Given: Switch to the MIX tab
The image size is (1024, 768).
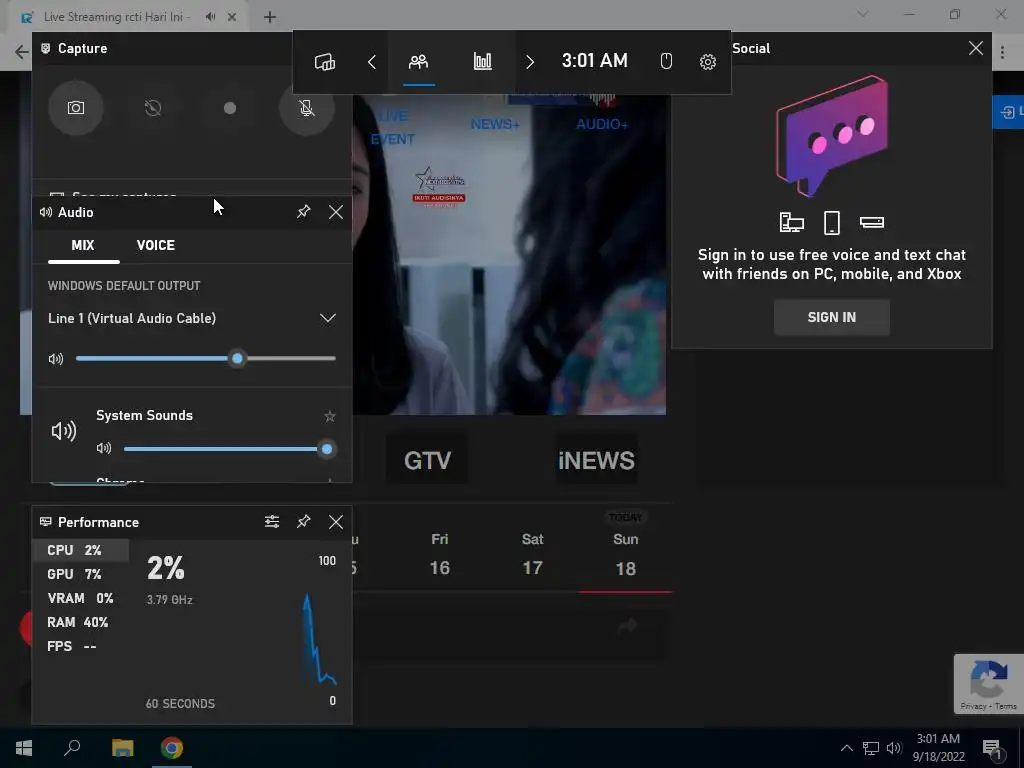Looking at the screenshot, I should point(83,246).
